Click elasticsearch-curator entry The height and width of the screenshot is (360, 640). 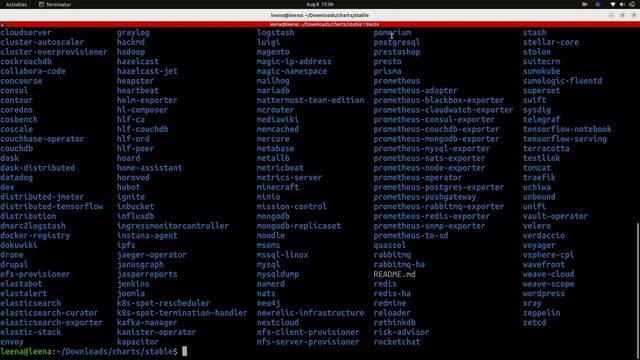point(49,313)
